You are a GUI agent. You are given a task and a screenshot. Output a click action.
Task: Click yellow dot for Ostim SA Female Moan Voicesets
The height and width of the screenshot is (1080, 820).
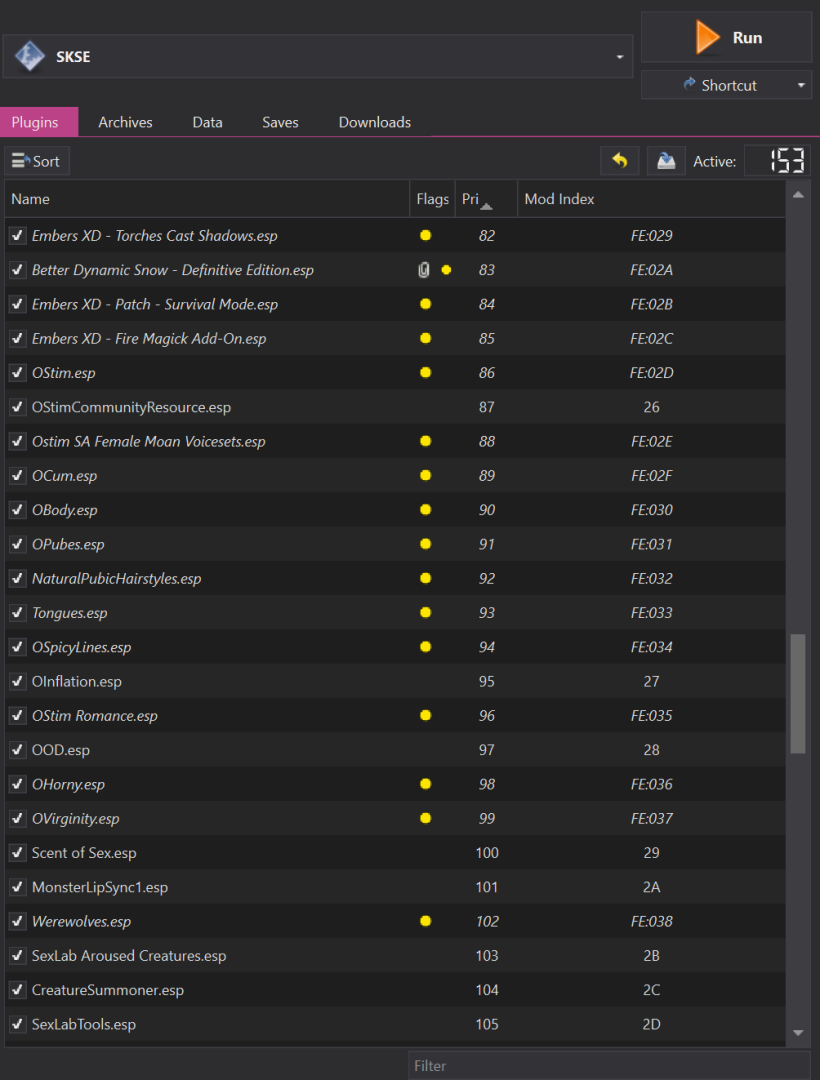425,441
